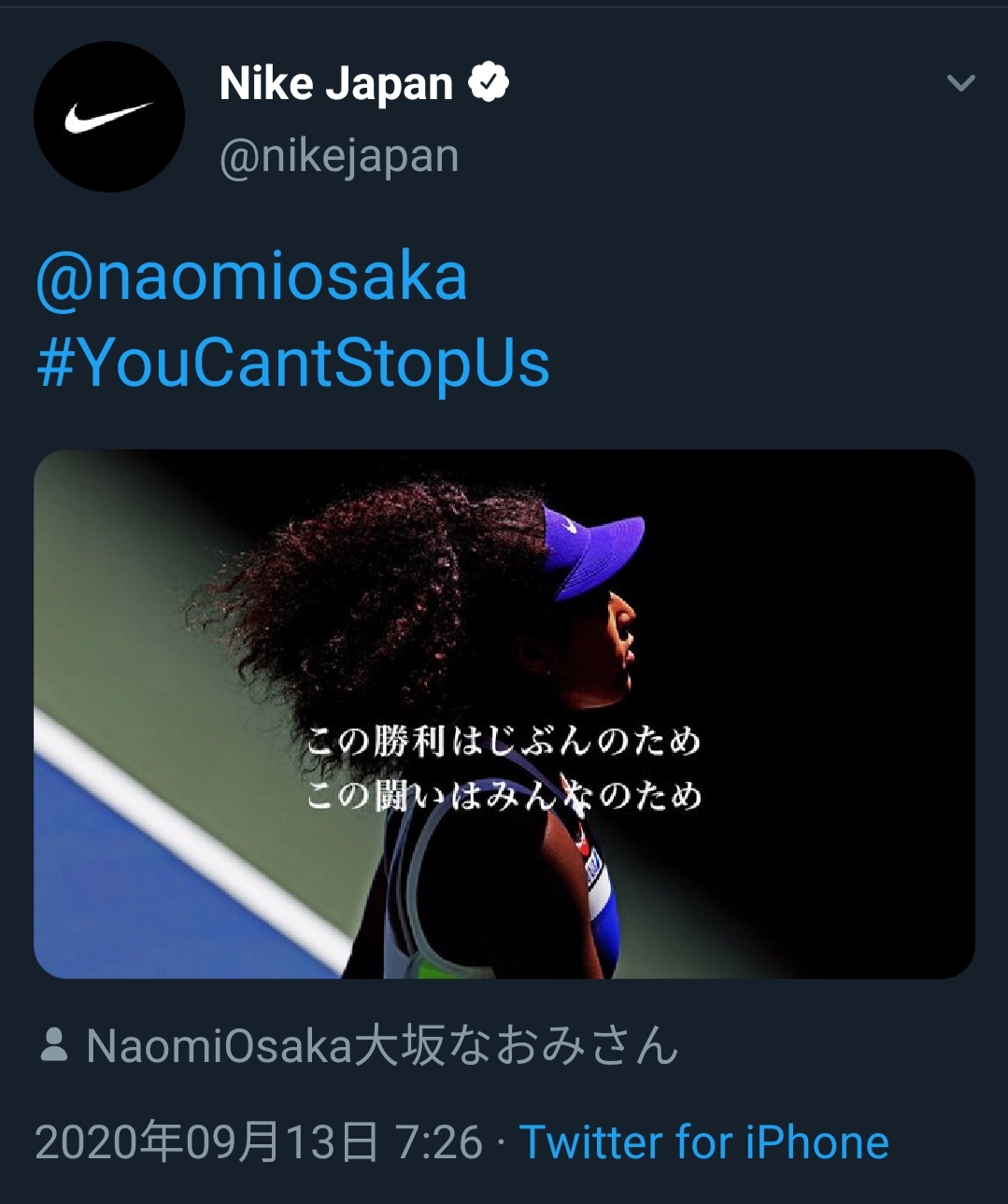Screen dimensions: 1008x1204
Task: Open the @naomiosaka mention
Action: 251,277
